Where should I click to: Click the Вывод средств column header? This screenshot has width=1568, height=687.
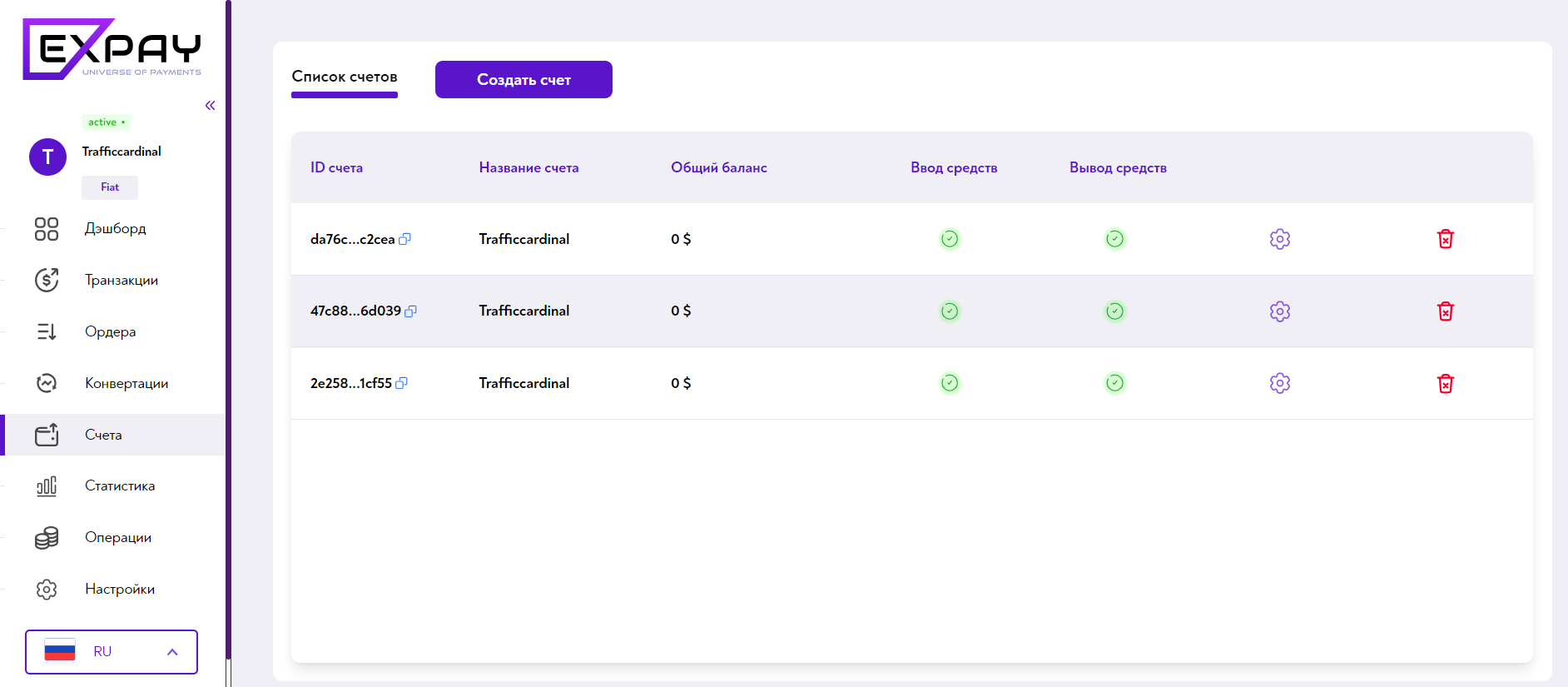pyautogui.click(x=1118, y=167)
